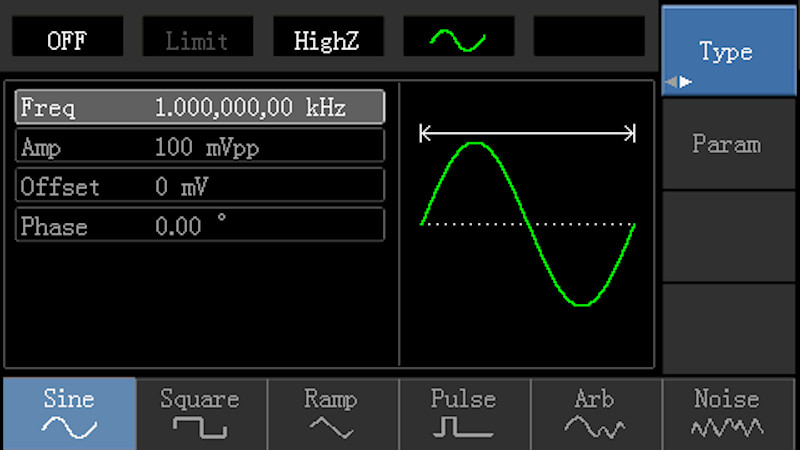The width and height of the screenshot is (800, 450).
Task: Toggle the Limit status box
Action: (196, 39)
